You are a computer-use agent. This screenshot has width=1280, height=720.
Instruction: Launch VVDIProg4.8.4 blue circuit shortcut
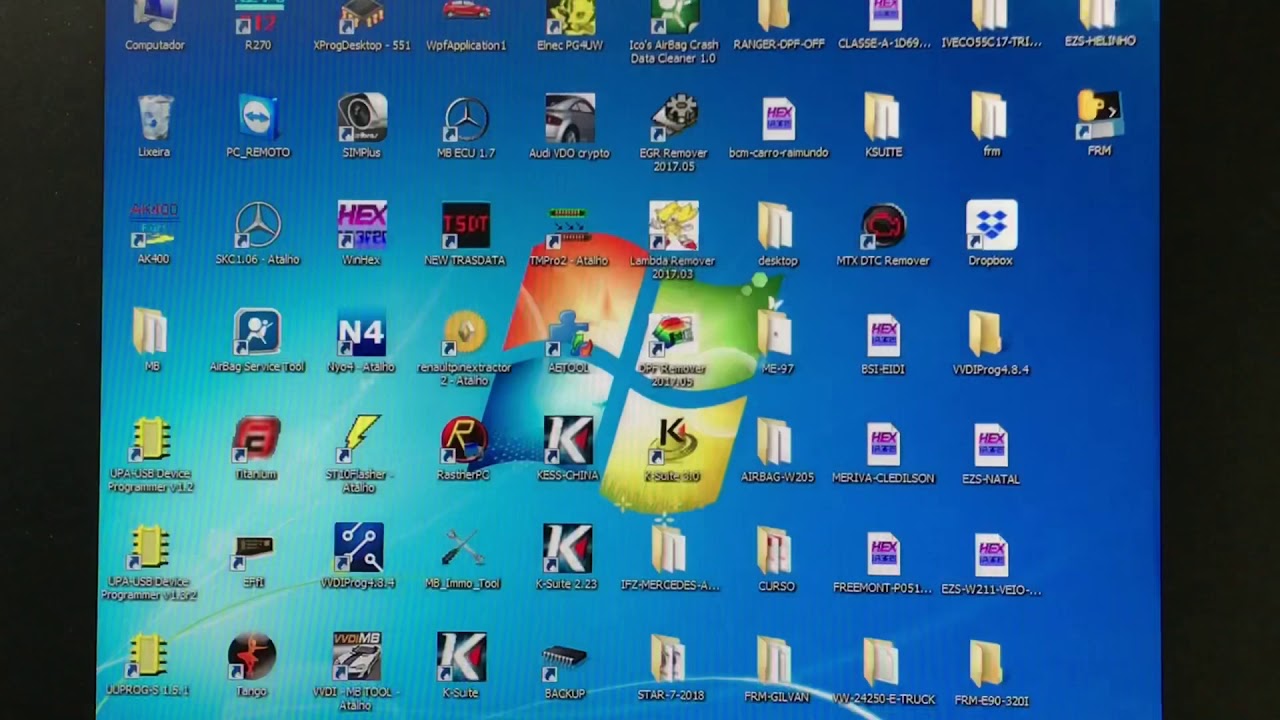[358, 557]
